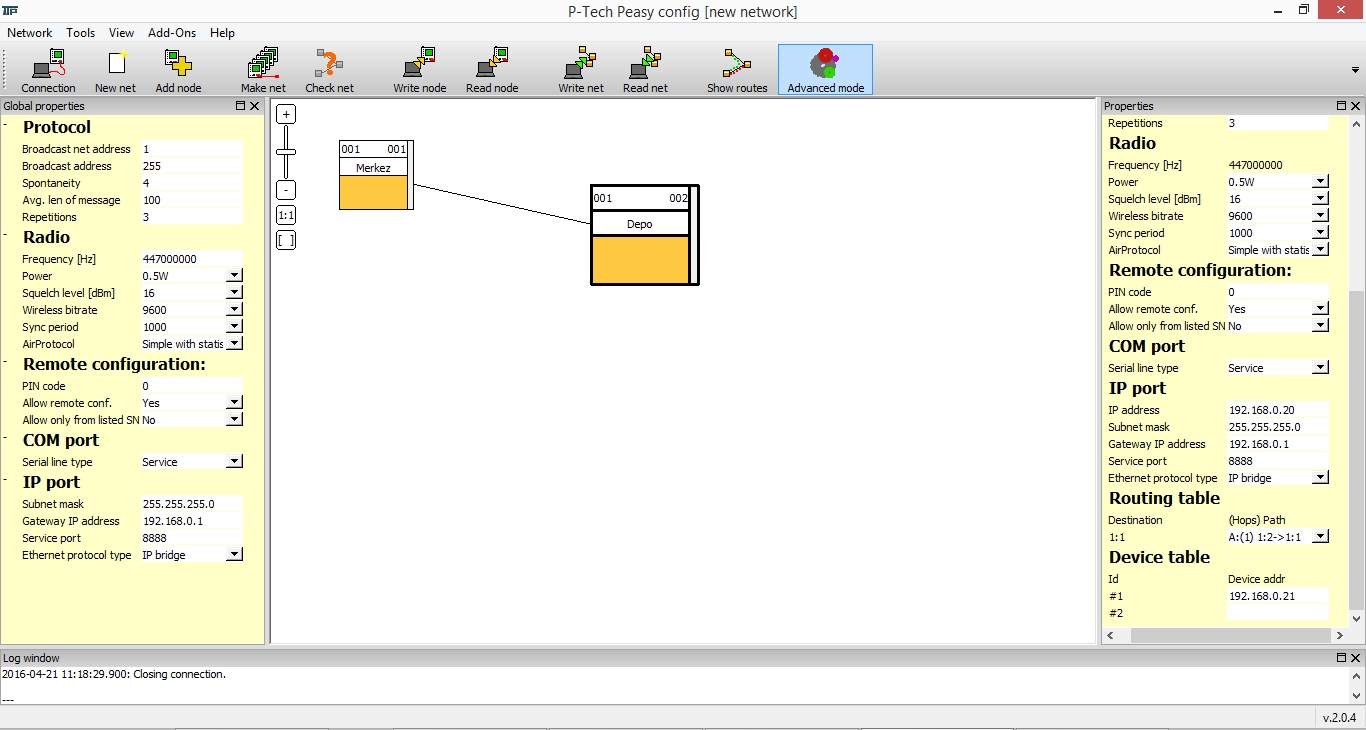
Task: Collapse the COM port section in Global properties
Action: point(5,440)
